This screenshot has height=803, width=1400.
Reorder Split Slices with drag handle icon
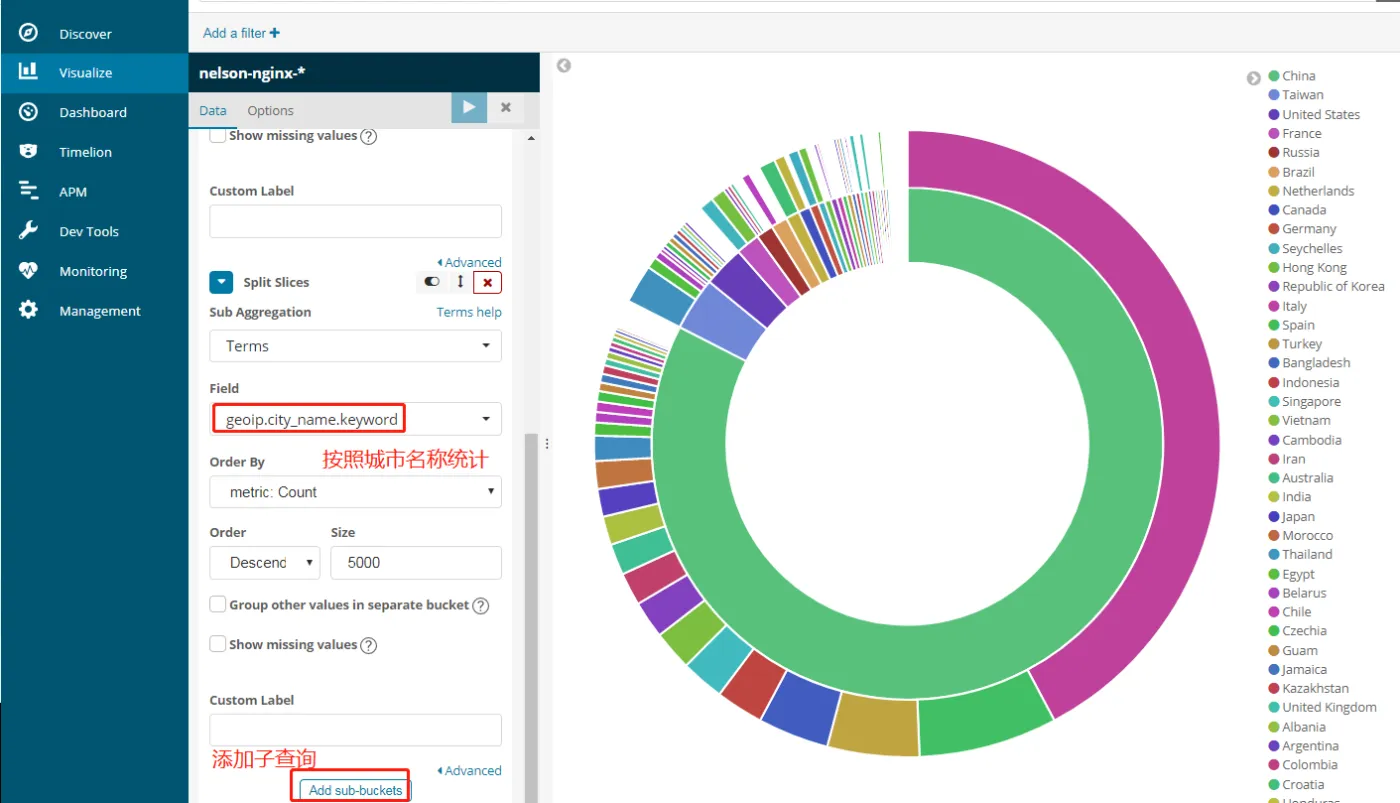click(460, 282)
